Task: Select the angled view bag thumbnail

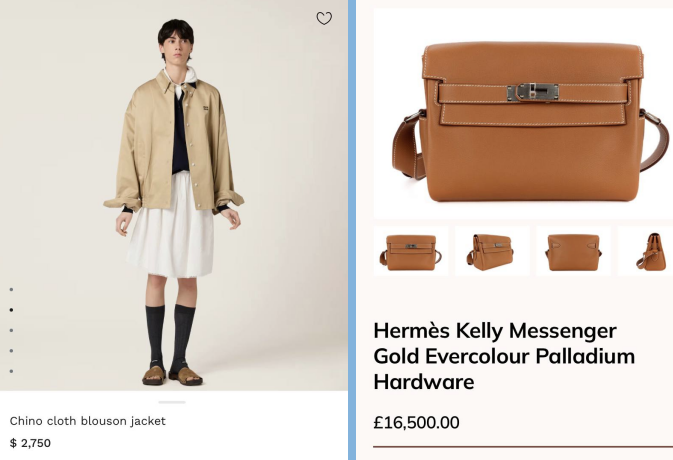Action: 492,251
